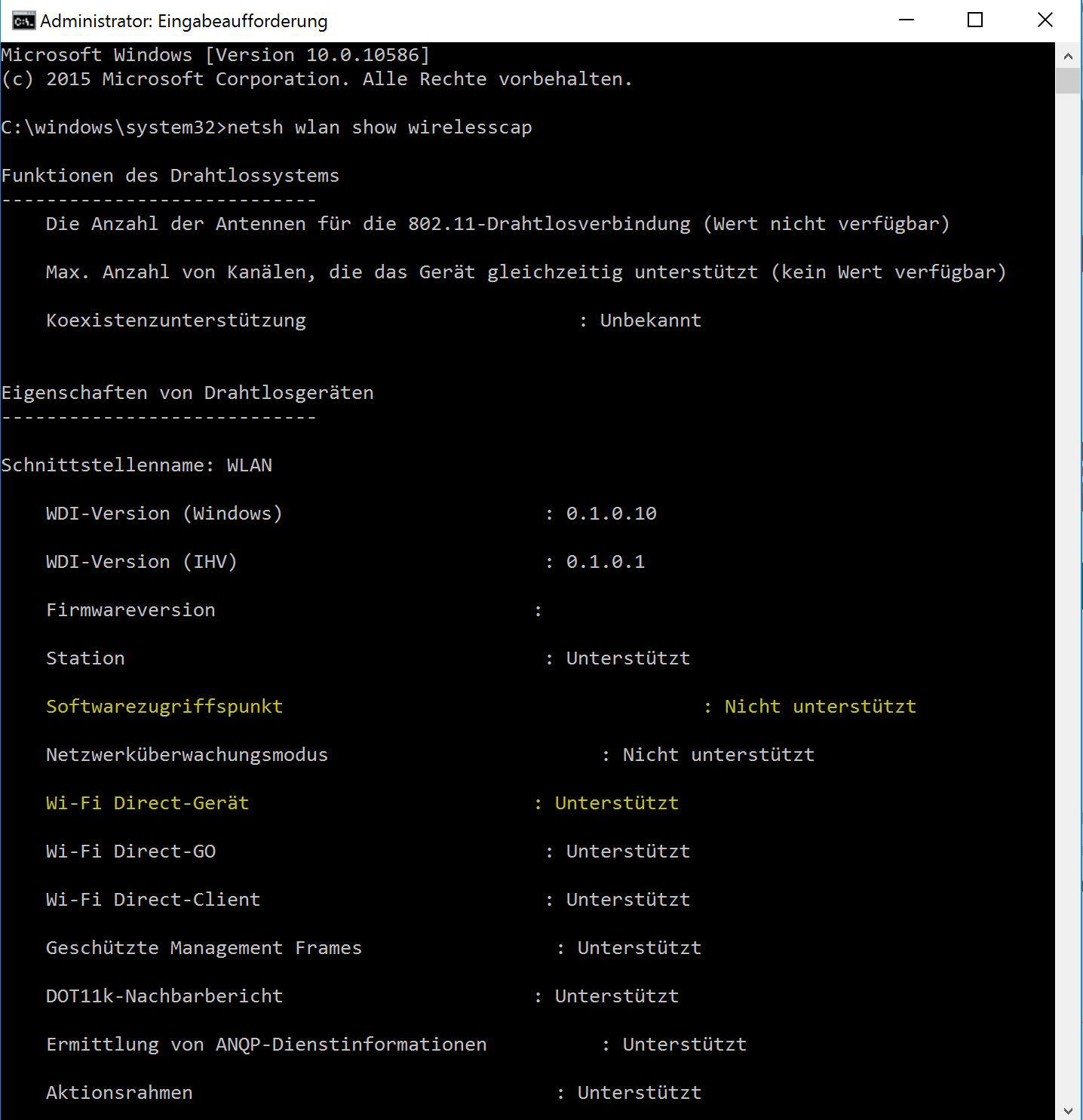Image resolution: width=1083 pixels, height=1120 pixels.
Task: Click the label 'Wi-Fi Direct-Client'
Action: (x=153, y=900)
